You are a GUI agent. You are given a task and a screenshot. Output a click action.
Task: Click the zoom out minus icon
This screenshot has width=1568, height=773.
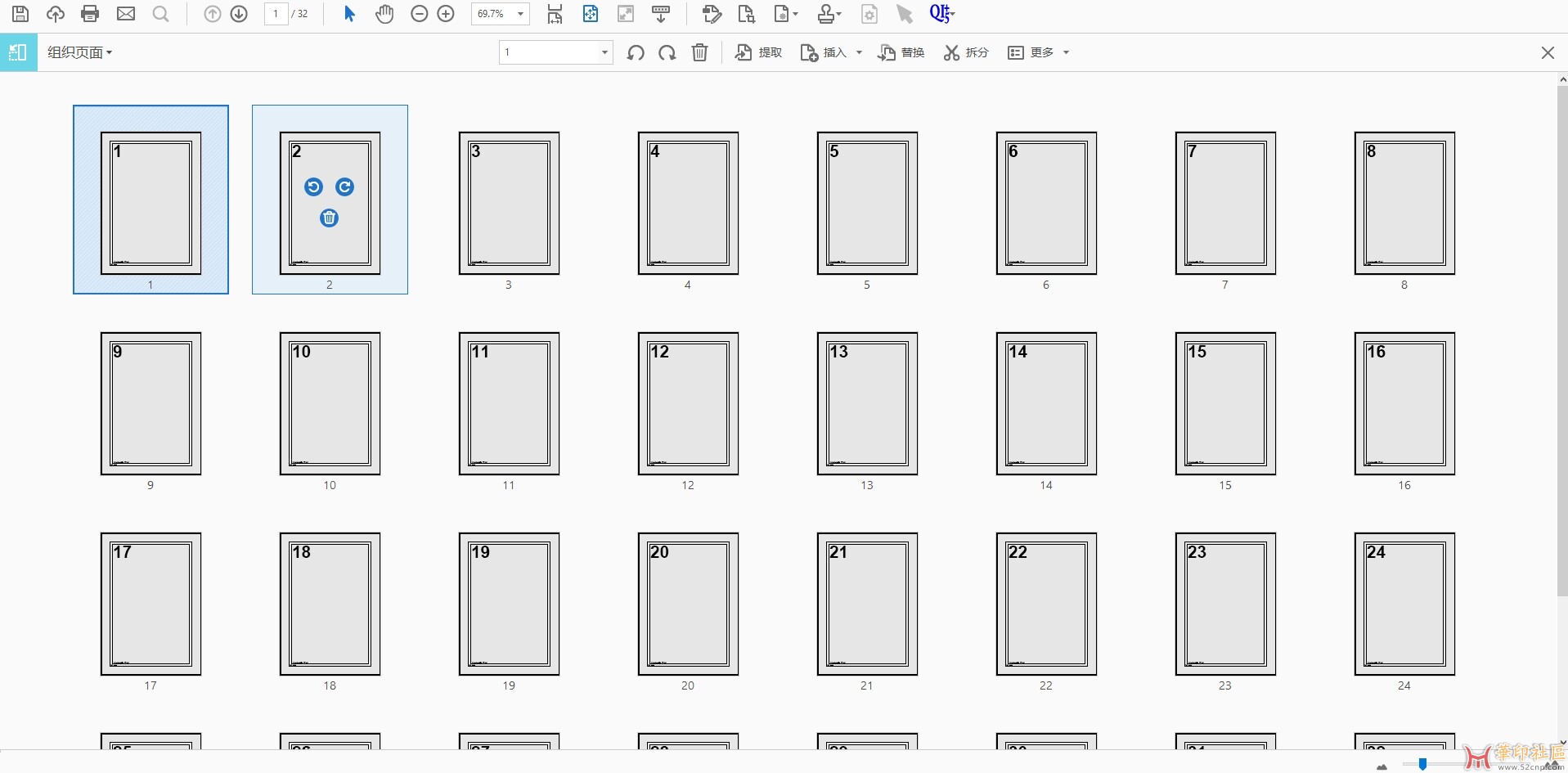coord(419,14)
